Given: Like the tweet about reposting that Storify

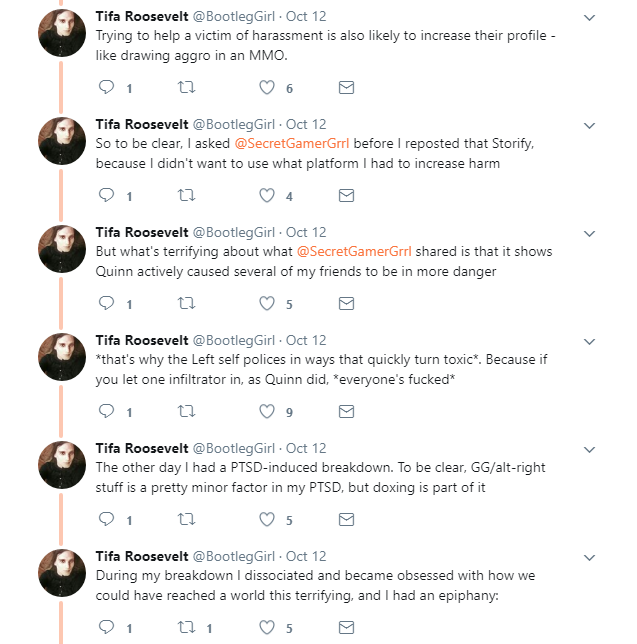Looking at the screenshot, I should (x=267, y=196).
